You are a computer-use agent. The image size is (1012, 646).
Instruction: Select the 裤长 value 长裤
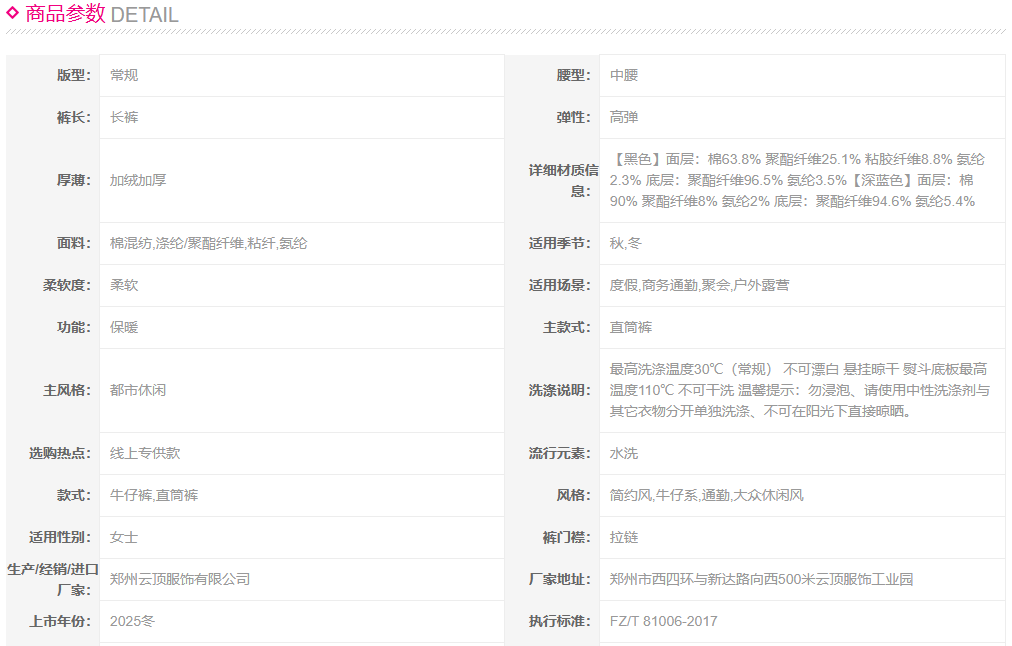124,117
